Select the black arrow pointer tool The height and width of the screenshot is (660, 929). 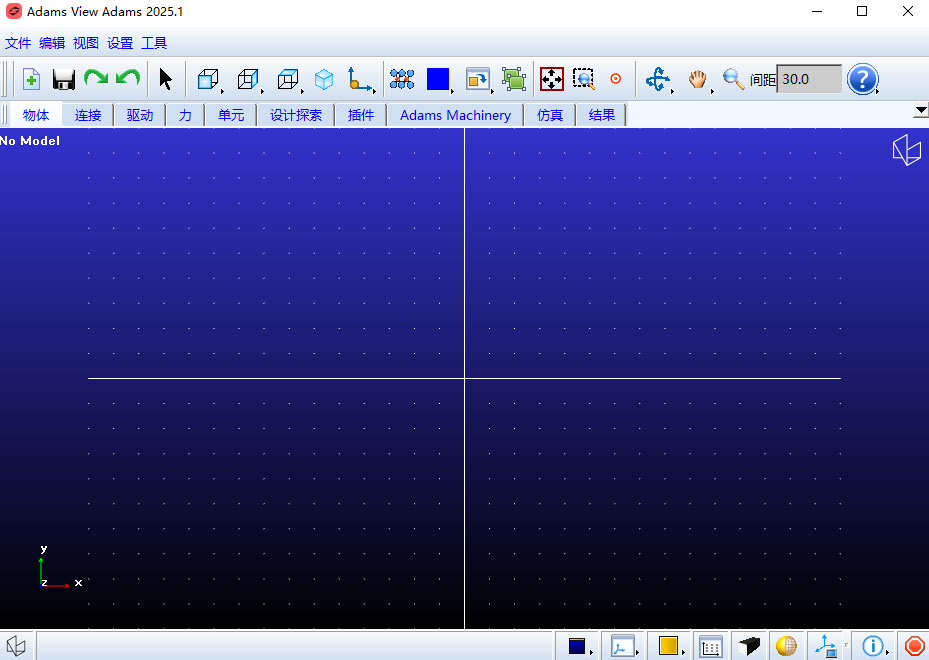tap(165, 79)
